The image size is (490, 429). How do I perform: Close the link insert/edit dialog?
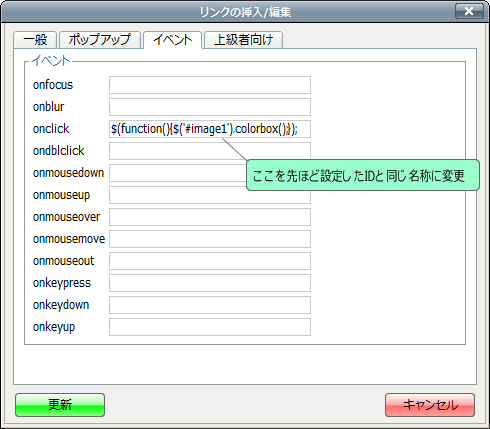click(469, 11)
